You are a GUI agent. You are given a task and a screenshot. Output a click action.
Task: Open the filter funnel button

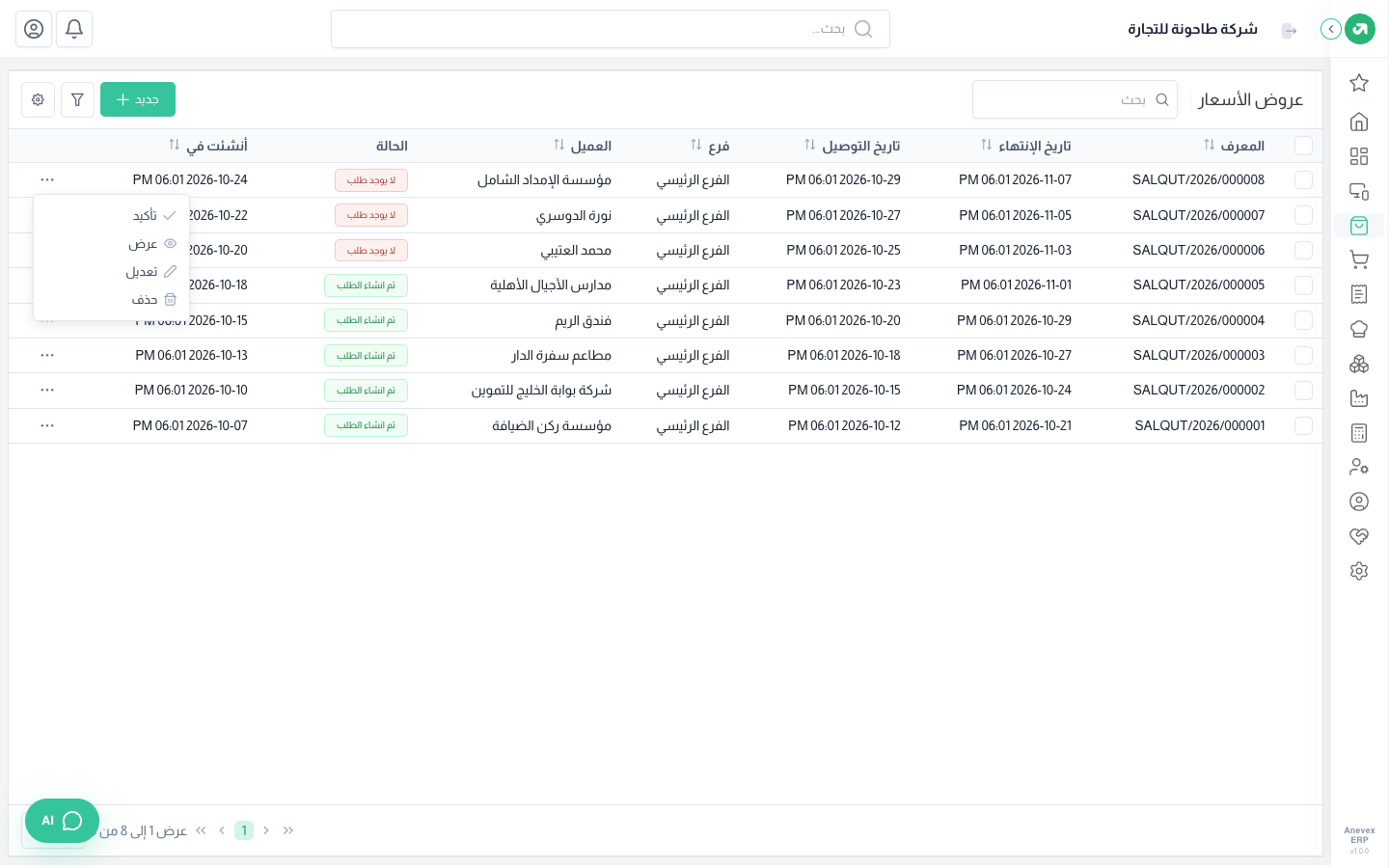click(77, 99)
